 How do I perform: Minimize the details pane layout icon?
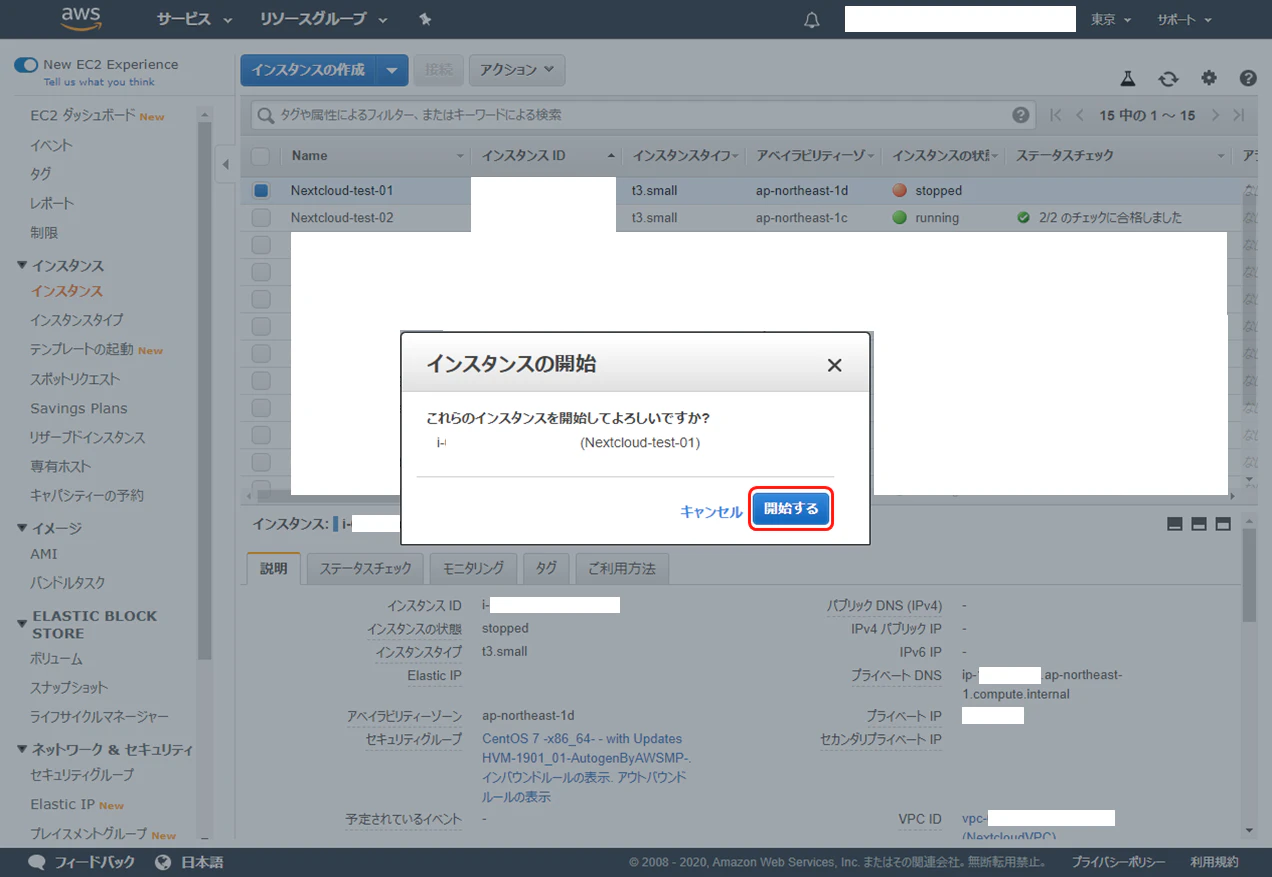click(x=1175, y=524)
